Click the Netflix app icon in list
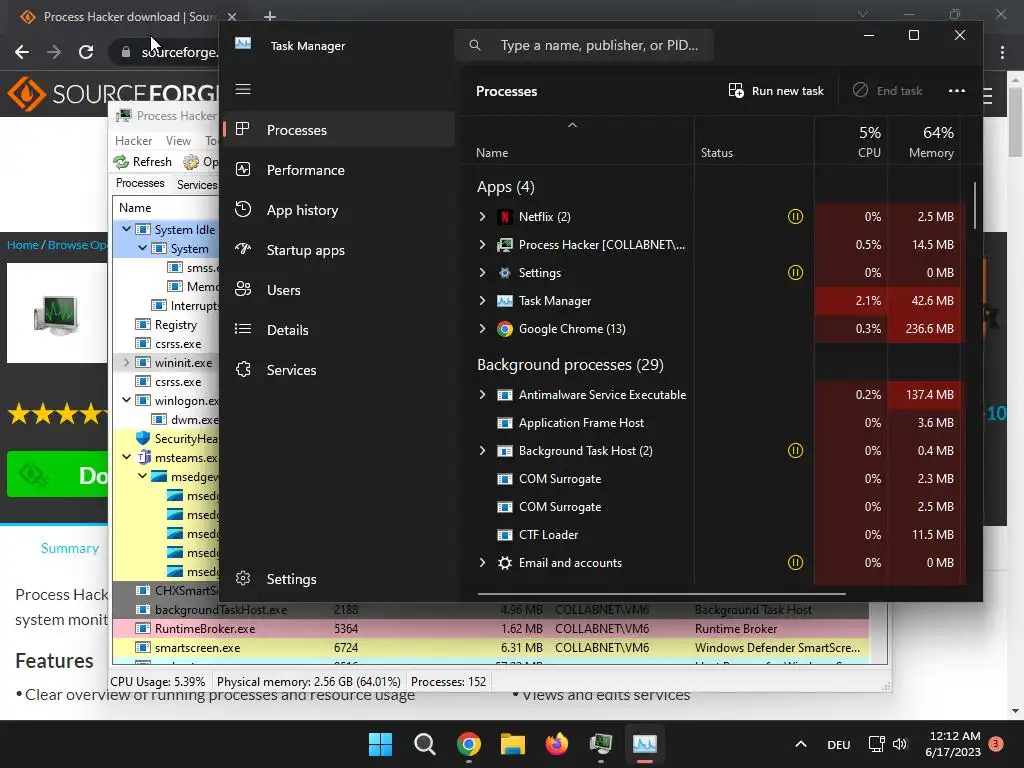Image resolution: width=1024 pixels, height=768 pixels. (x=504, y=216)
